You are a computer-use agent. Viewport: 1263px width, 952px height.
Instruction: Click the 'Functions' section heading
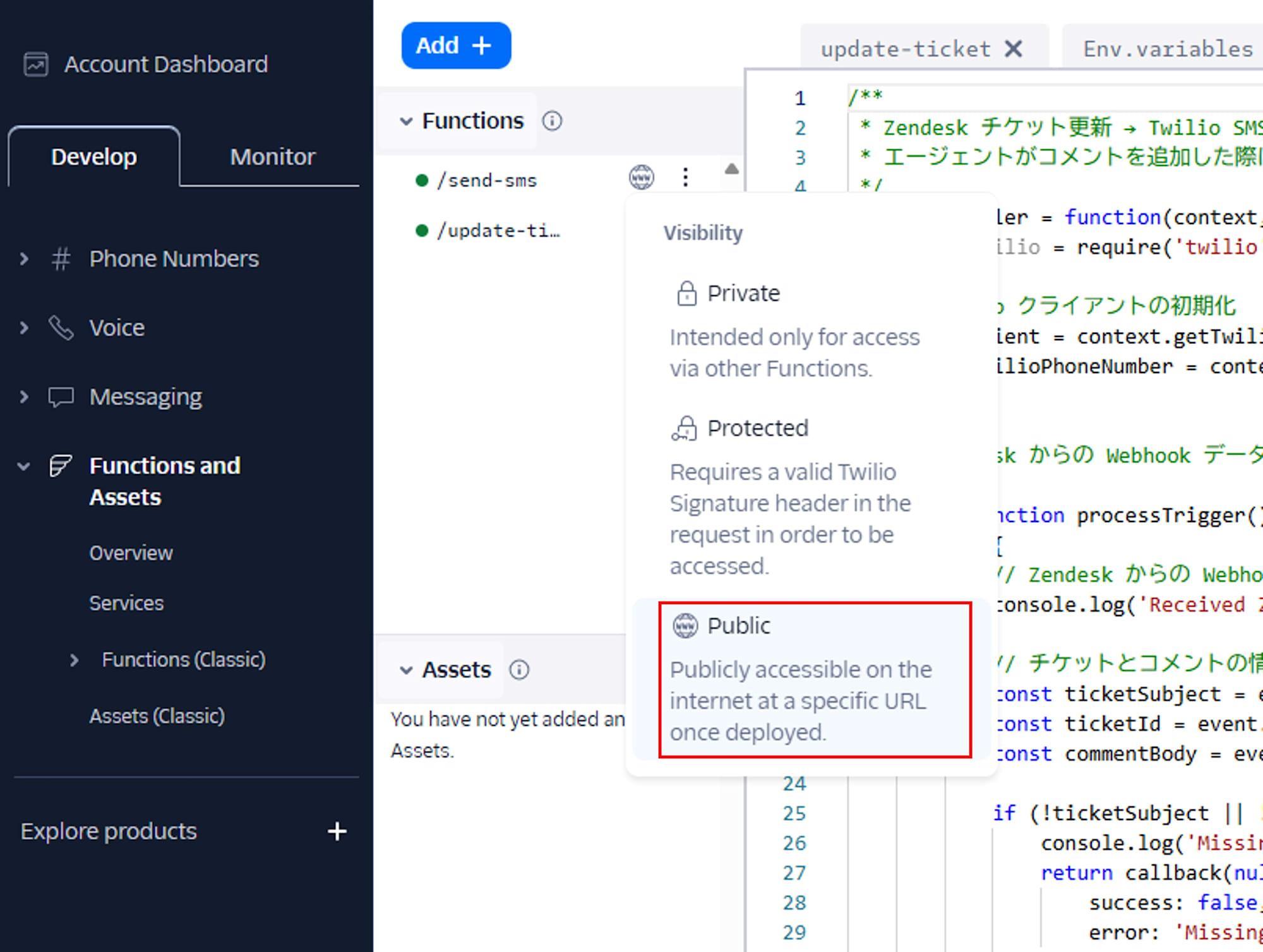pyautogui.click(x=473, y=121)
